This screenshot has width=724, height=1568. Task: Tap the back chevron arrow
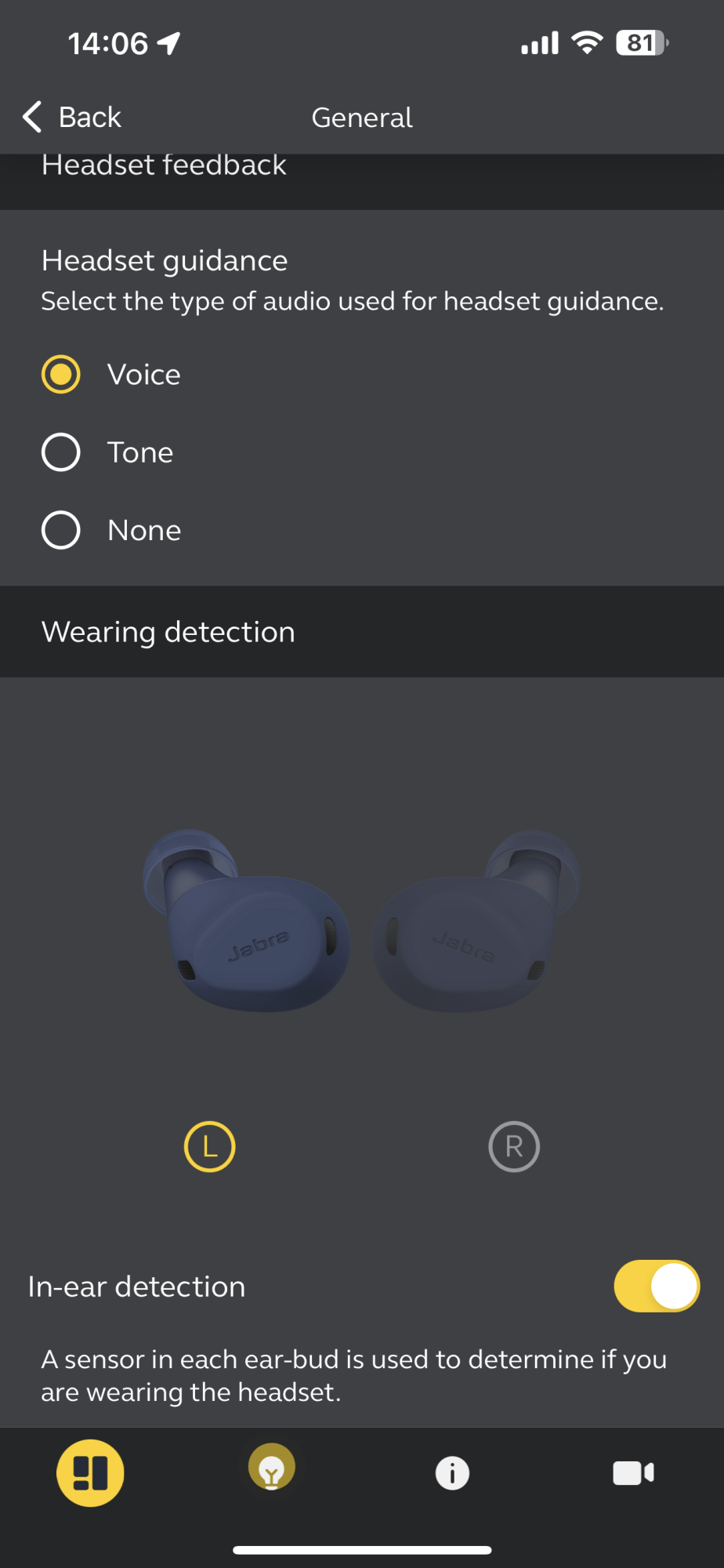tap(32, 117)
